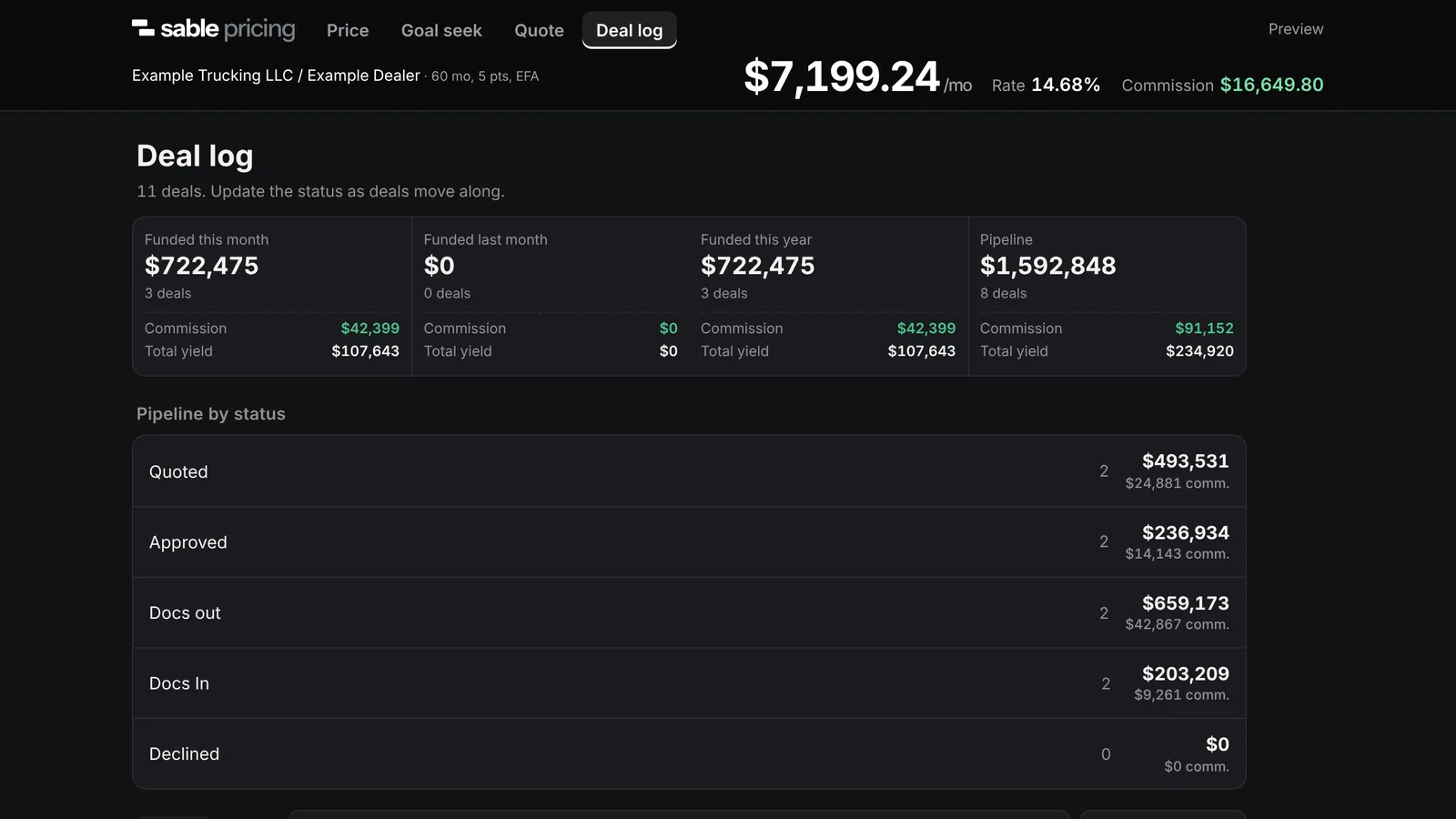Click the Funded this year label
The height and width of the screenshot is (819, 1456).
coord(756,239)
